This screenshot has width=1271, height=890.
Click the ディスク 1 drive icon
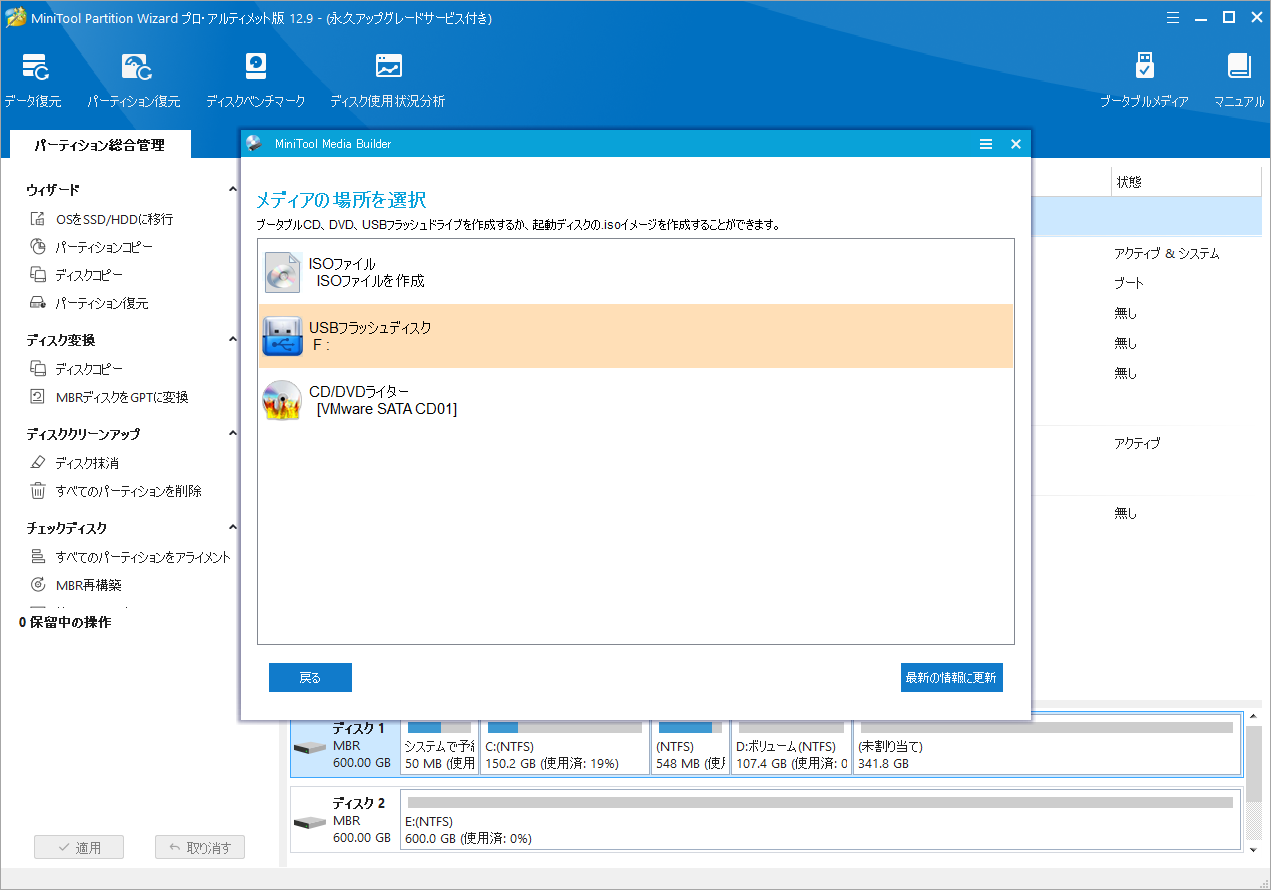pos(310,747)
